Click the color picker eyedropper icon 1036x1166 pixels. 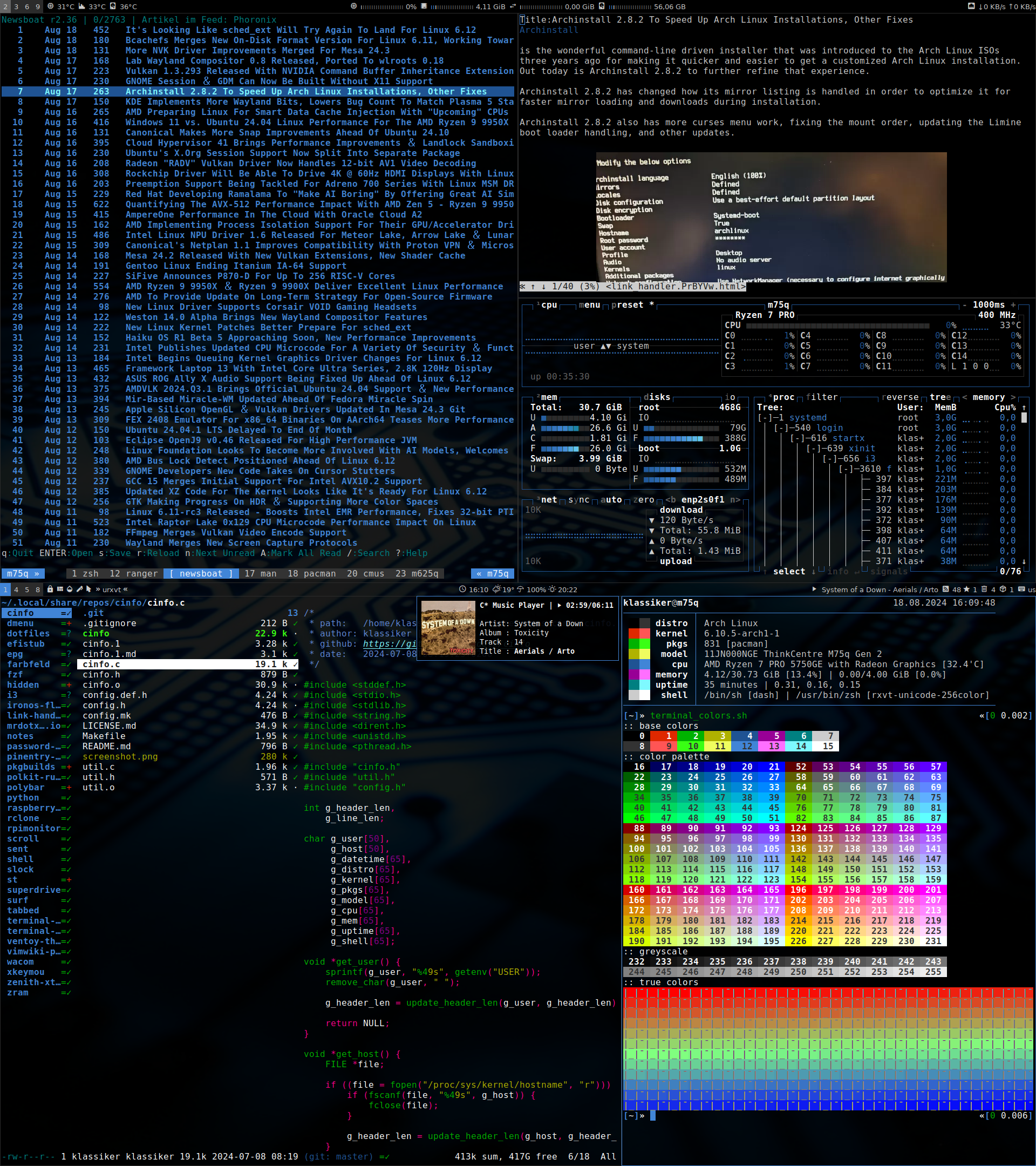(80, 589)
